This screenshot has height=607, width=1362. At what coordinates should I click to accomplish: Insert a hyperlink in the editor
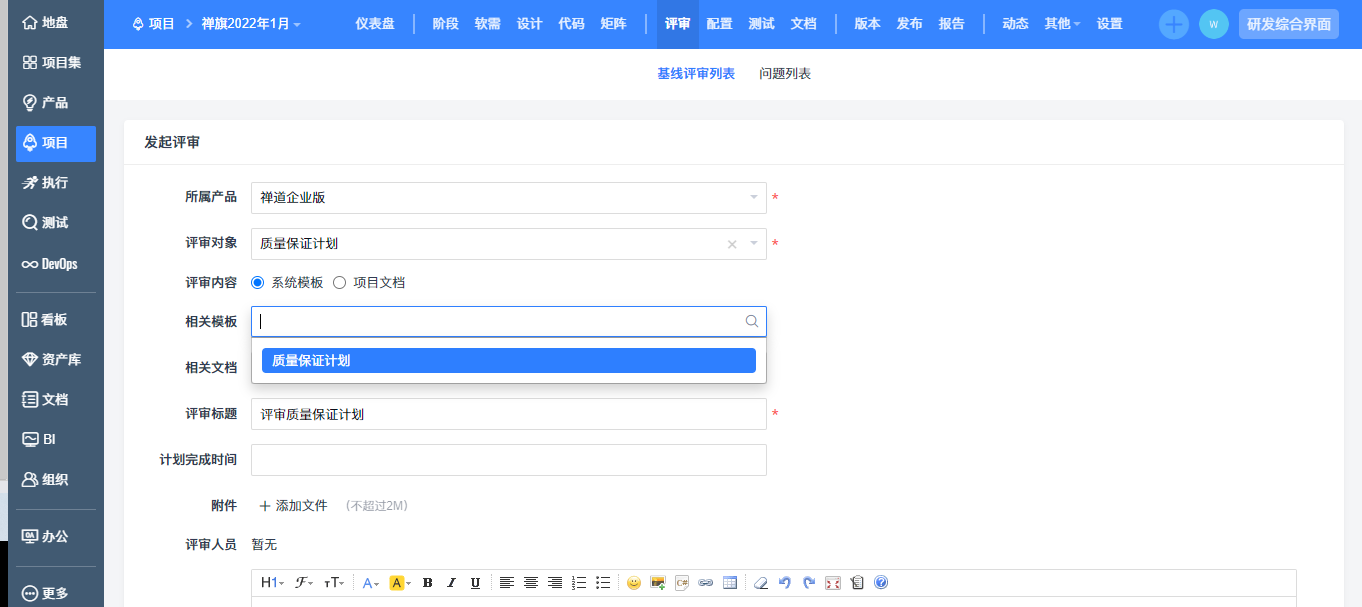coord(706,583)
